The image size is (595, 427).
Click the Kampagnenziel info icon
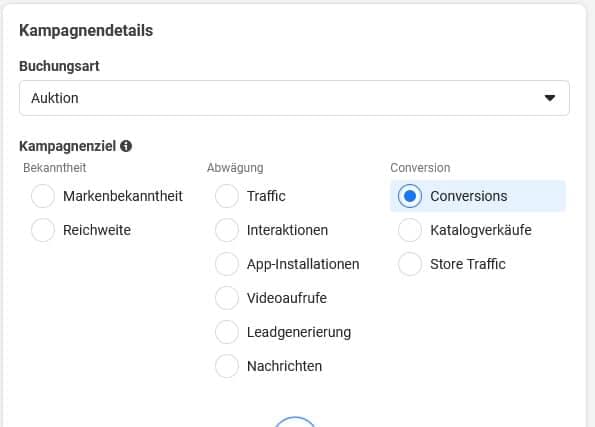click(126, 146)
